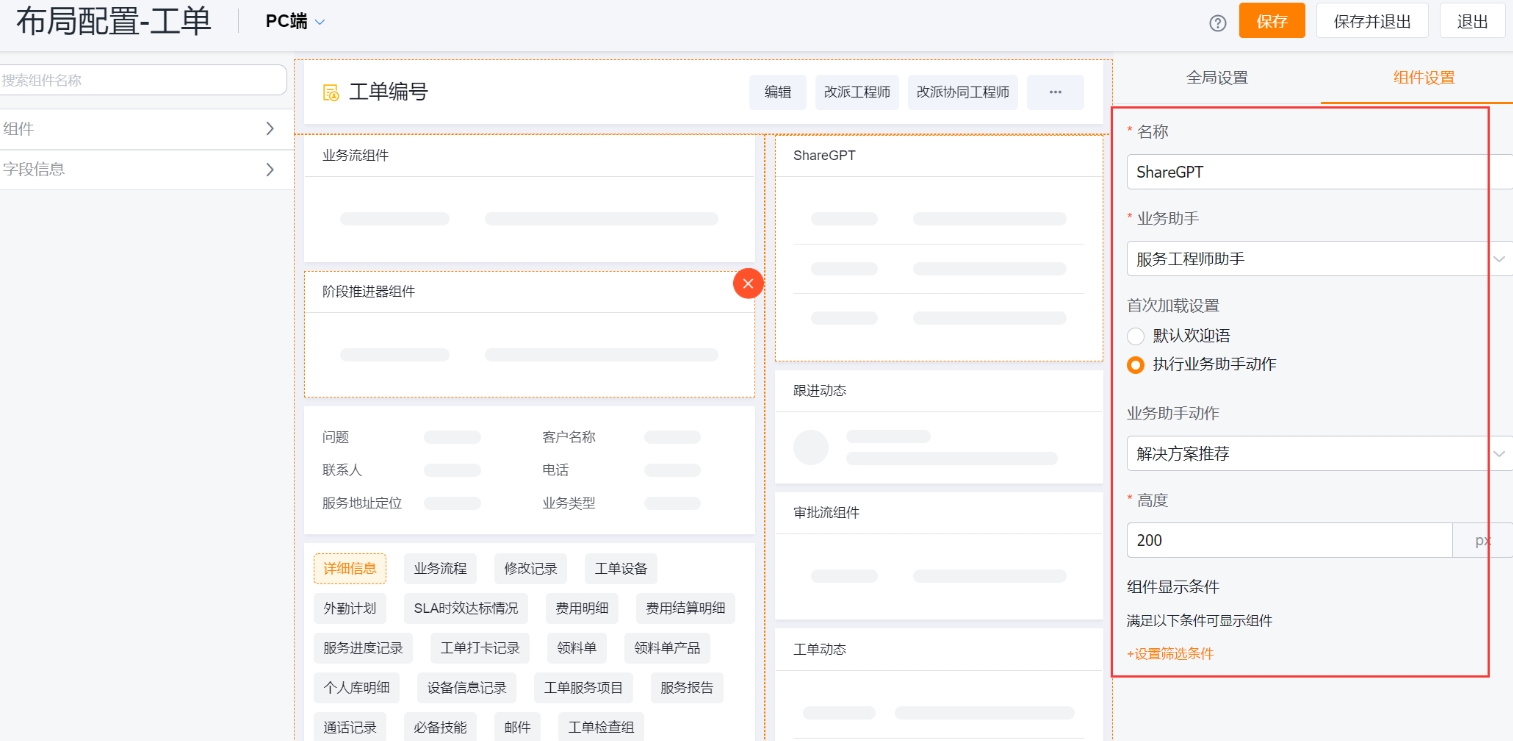This screenshot has width=1513, height=741.
Task: Select the 跟进动态 component card
Action: pos(939,428)
